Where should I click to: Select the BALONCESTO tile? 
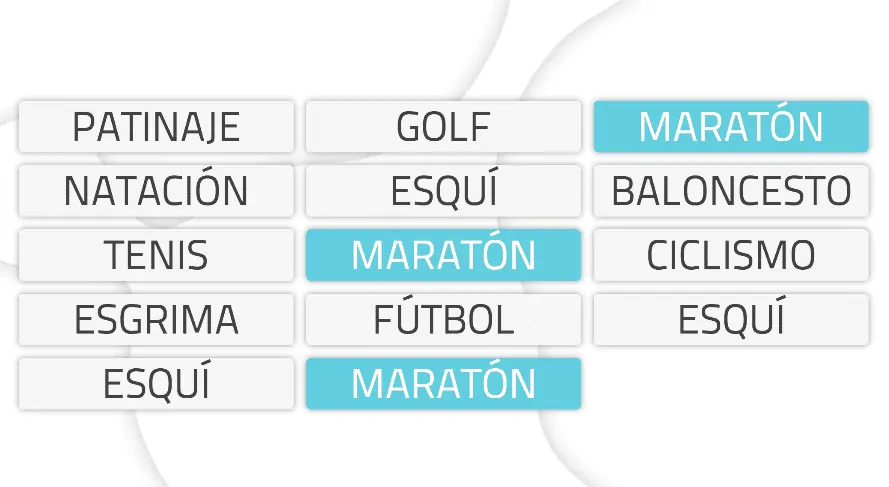coord(731,191)
